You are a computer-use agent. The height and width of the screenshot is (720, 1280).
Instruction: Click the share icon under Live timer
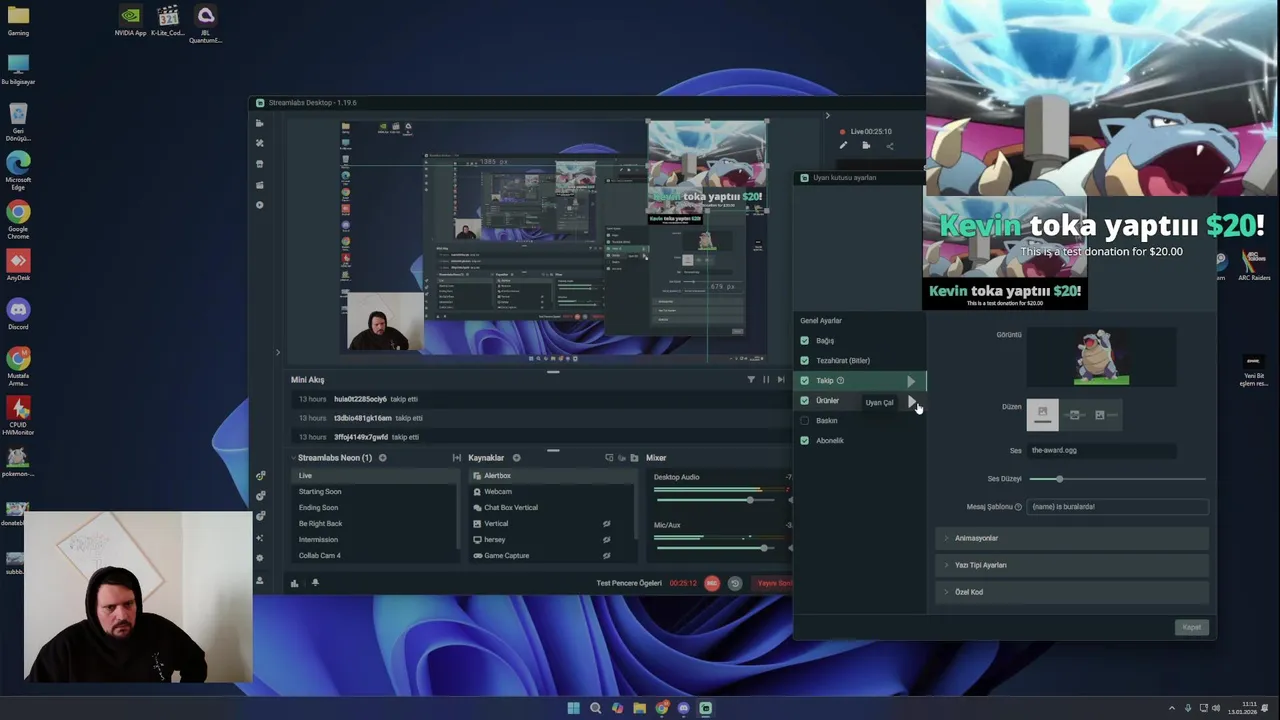(889, 146)
